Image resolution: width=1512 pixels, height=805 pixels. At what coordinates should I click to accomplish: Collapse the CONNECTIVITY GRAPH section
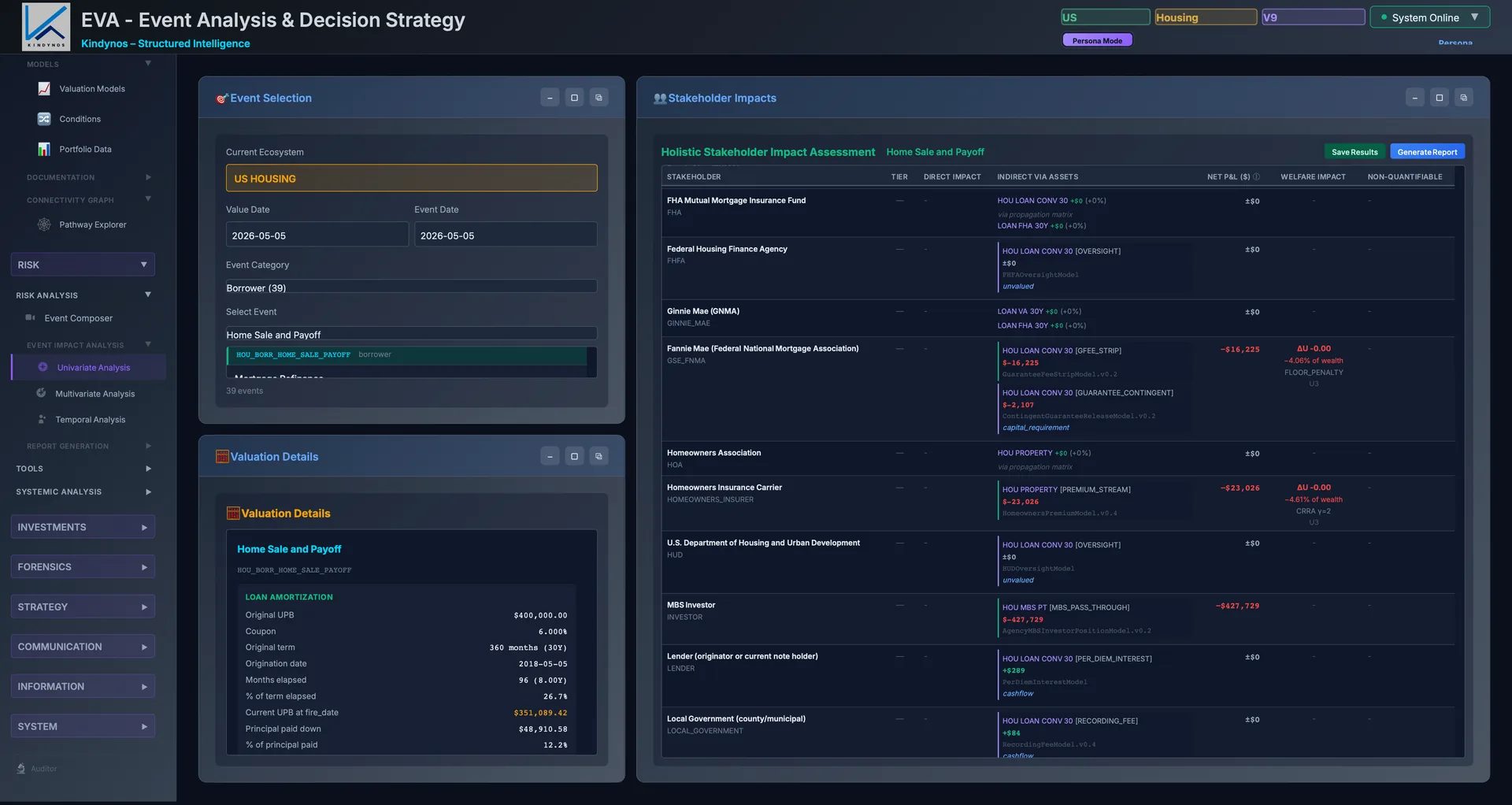(148, 199)
